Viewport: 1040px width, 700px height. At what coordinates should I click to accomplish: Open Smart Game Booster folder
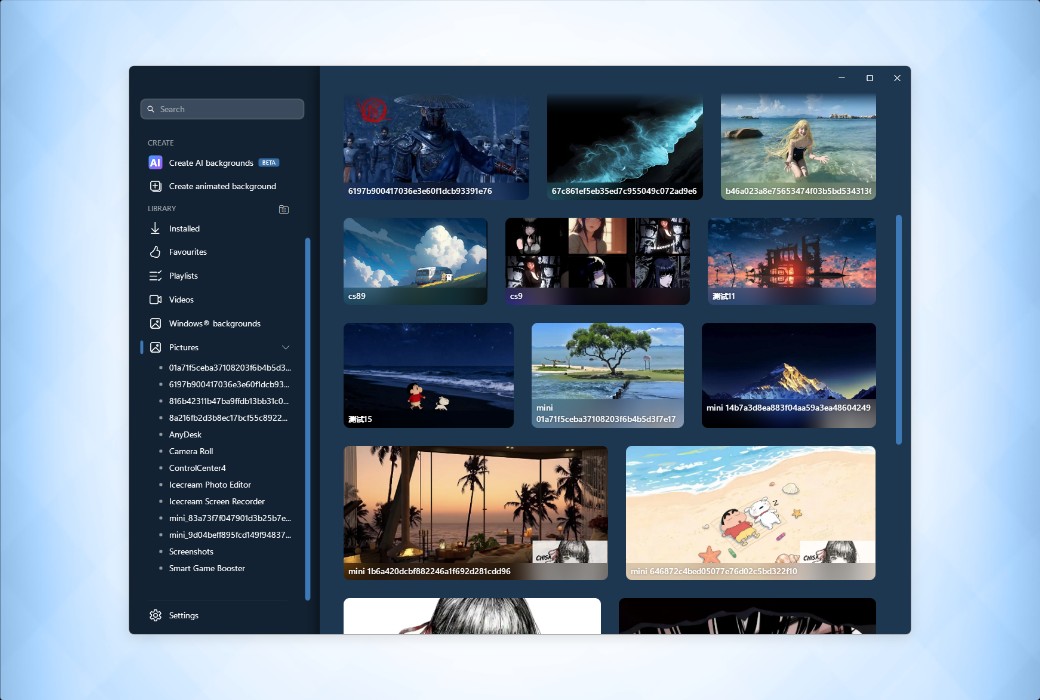tap(207, 569)
